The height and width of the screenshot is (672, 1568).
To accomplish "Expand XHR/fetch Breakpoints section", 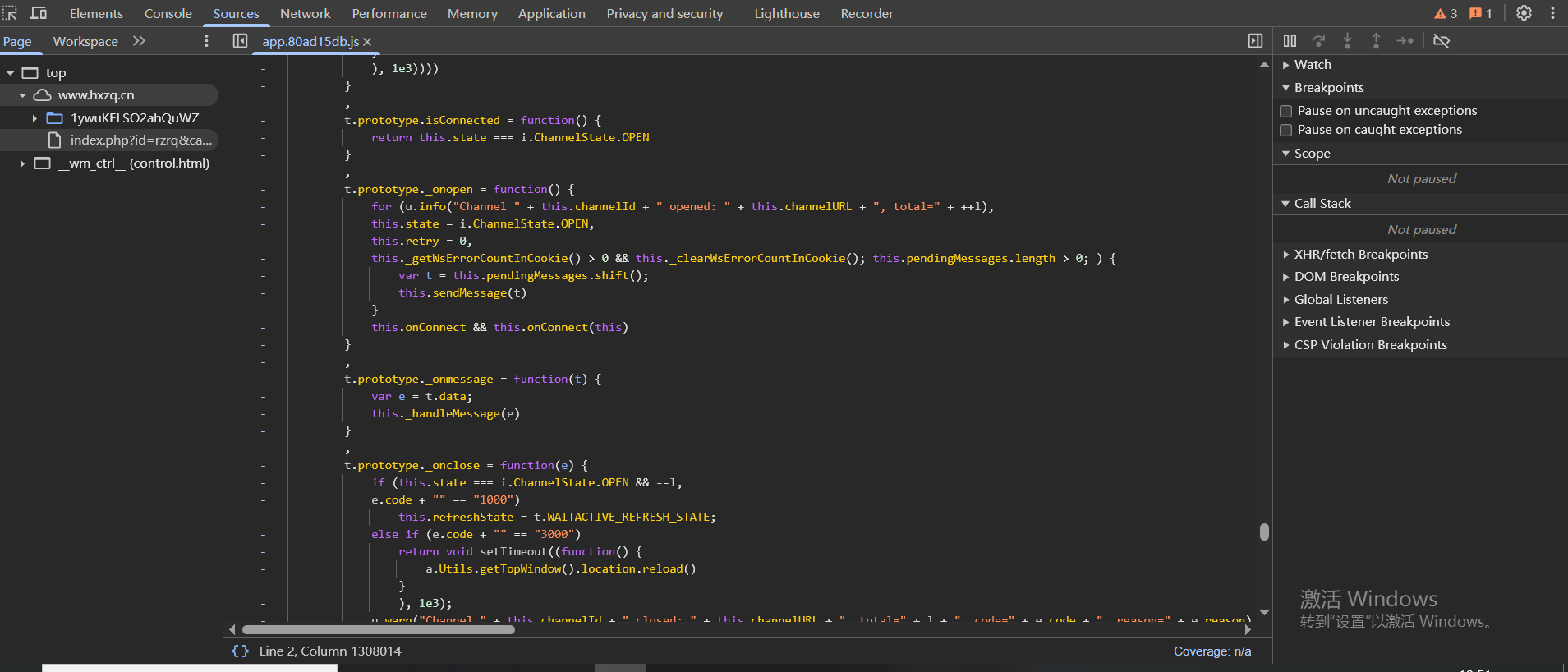I will [x=1360, y=255].
